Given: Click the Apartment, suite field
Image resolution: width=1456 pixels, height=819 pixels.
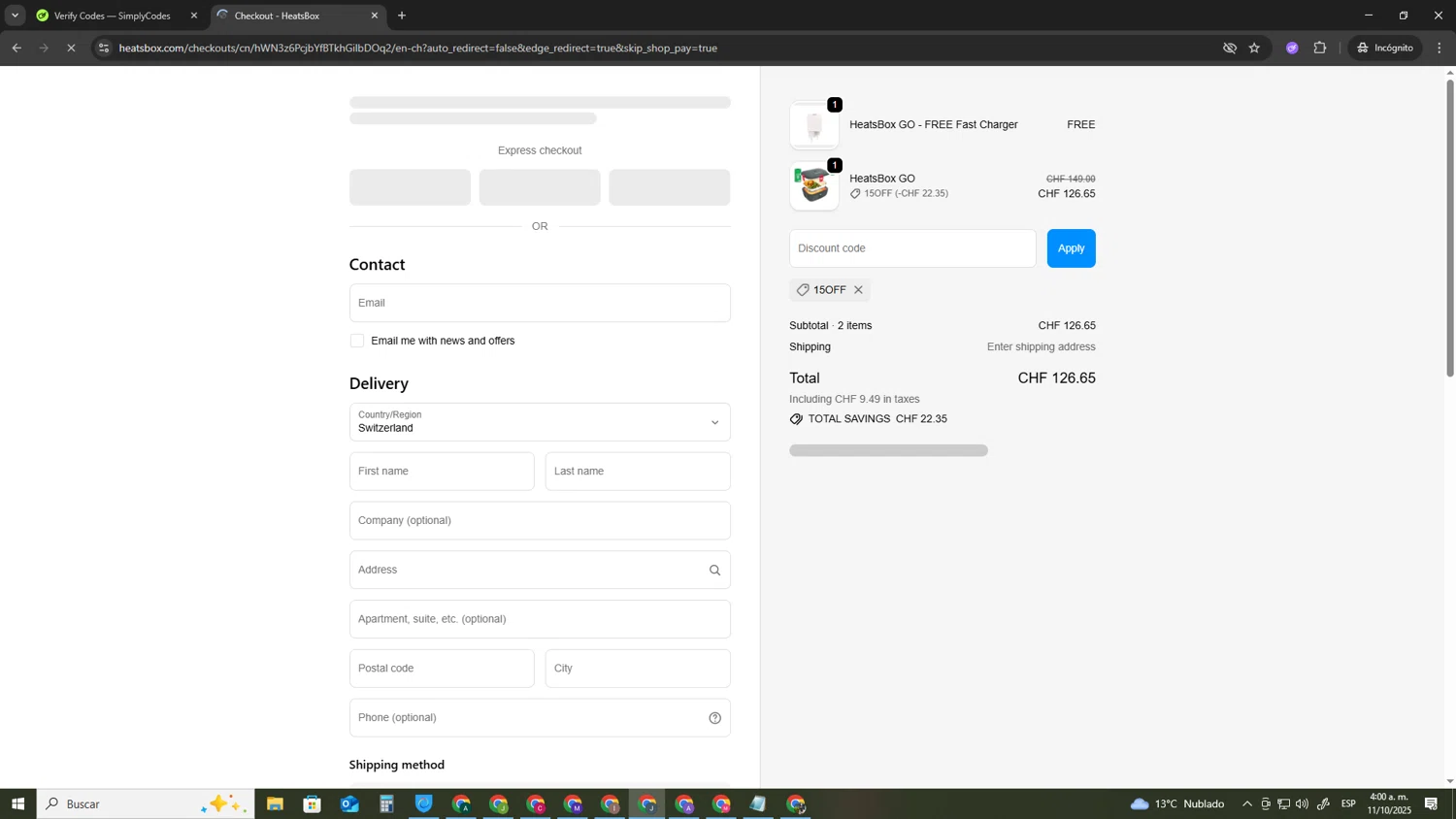Looking at the screenshot, I should coord(540,619).
